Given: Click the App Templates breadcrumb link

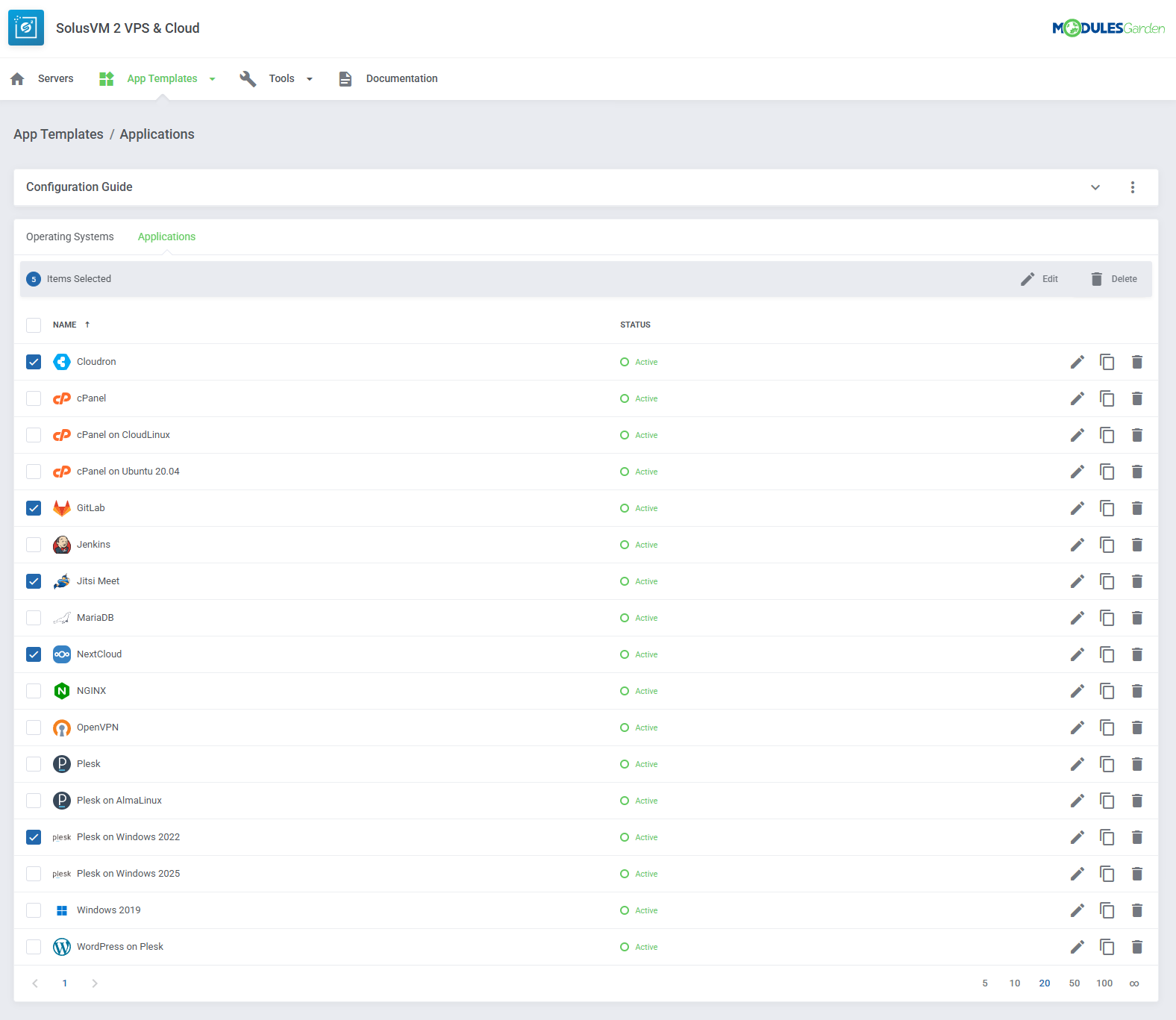Looking at the screenshot, I should click(x=58, y=134).
